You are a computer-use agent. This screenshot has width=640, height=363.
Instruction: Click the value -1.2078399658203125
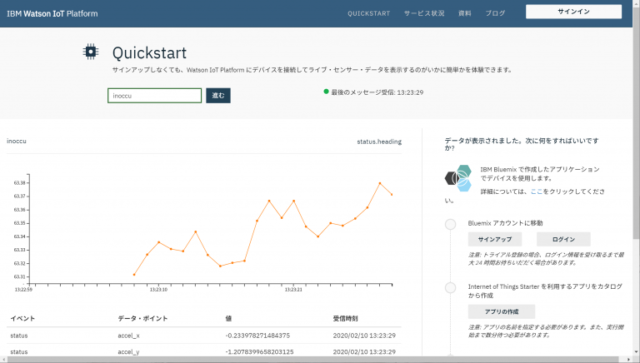click(x=259, y=352)
